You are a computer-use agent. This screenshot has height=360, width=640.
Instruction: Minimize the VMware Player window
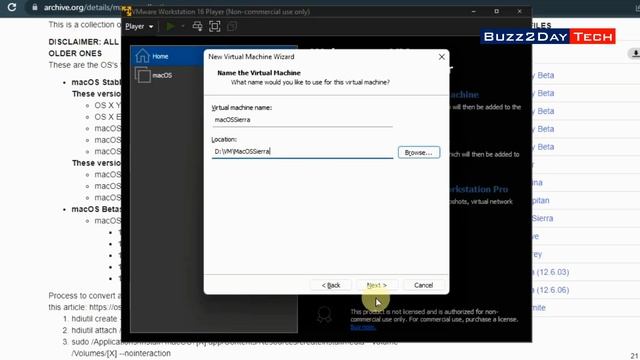pyautogui.click(x=473, y=11)
